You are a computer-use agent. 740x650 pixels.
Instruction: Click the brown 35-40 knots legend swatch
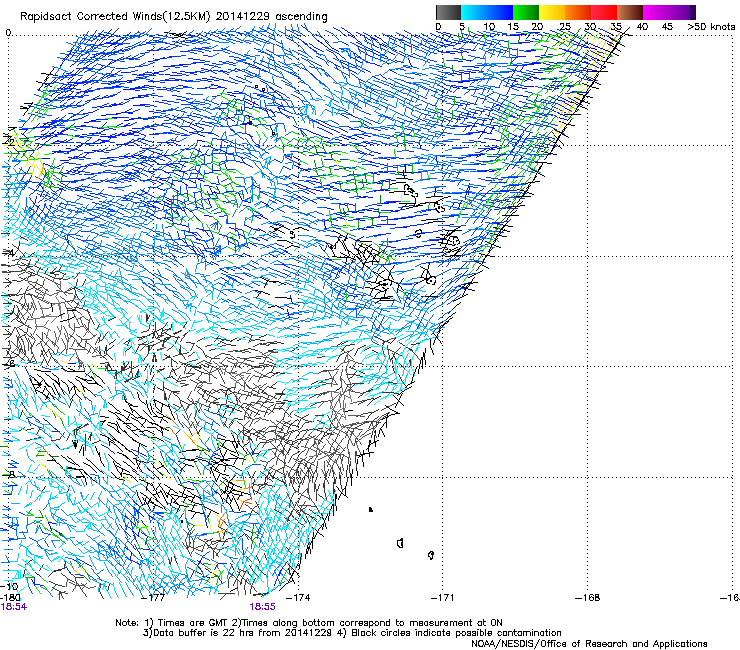tap(630, 12)
